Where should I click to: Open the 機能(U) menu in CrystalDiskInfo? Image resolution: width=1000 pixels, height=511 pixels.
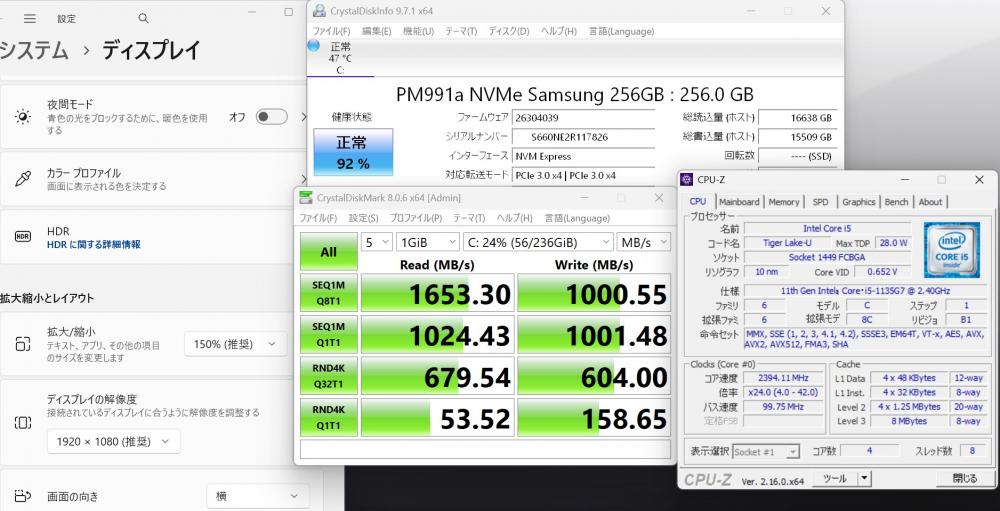(x=418, y=31)
